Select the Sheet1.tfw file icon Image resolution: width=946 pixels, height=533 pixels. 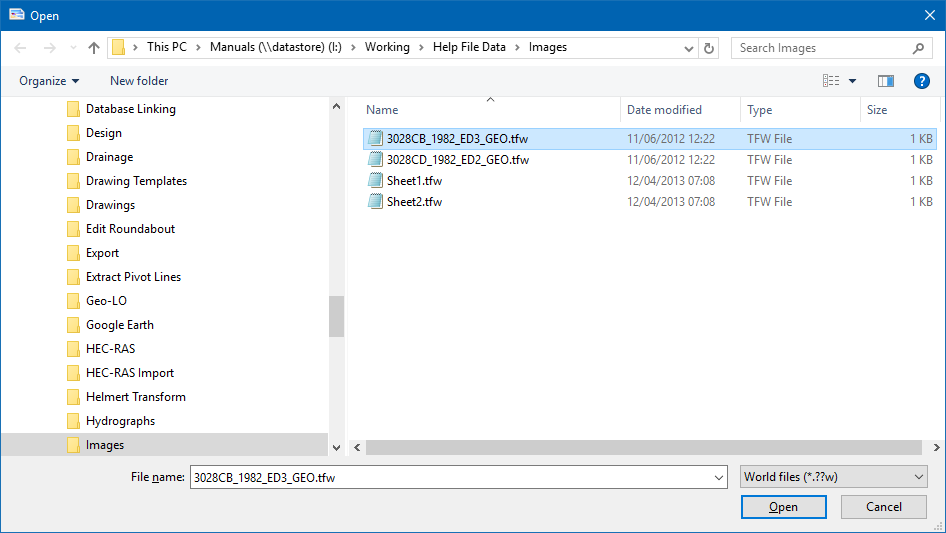375,181
